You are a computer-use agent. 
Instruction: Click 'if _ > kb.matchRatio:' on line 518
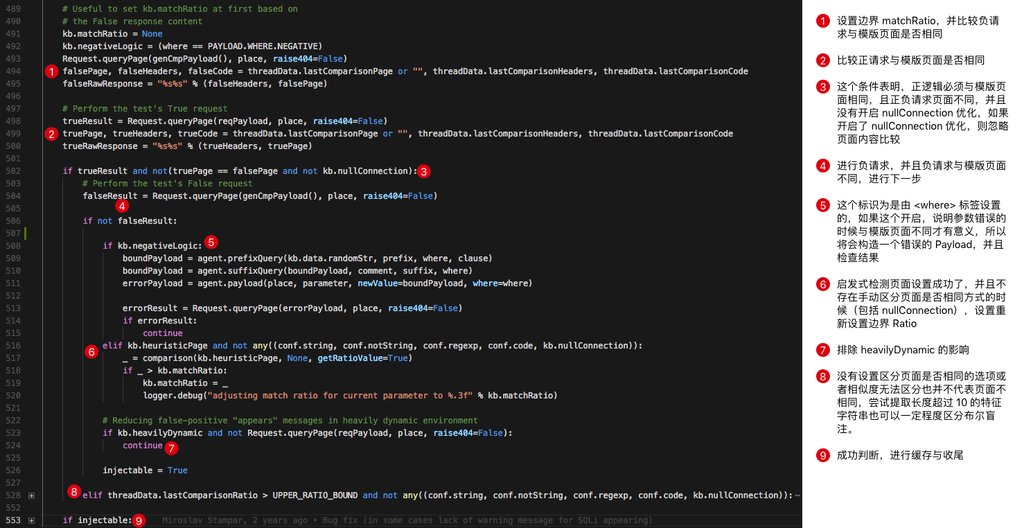[175, 370]
